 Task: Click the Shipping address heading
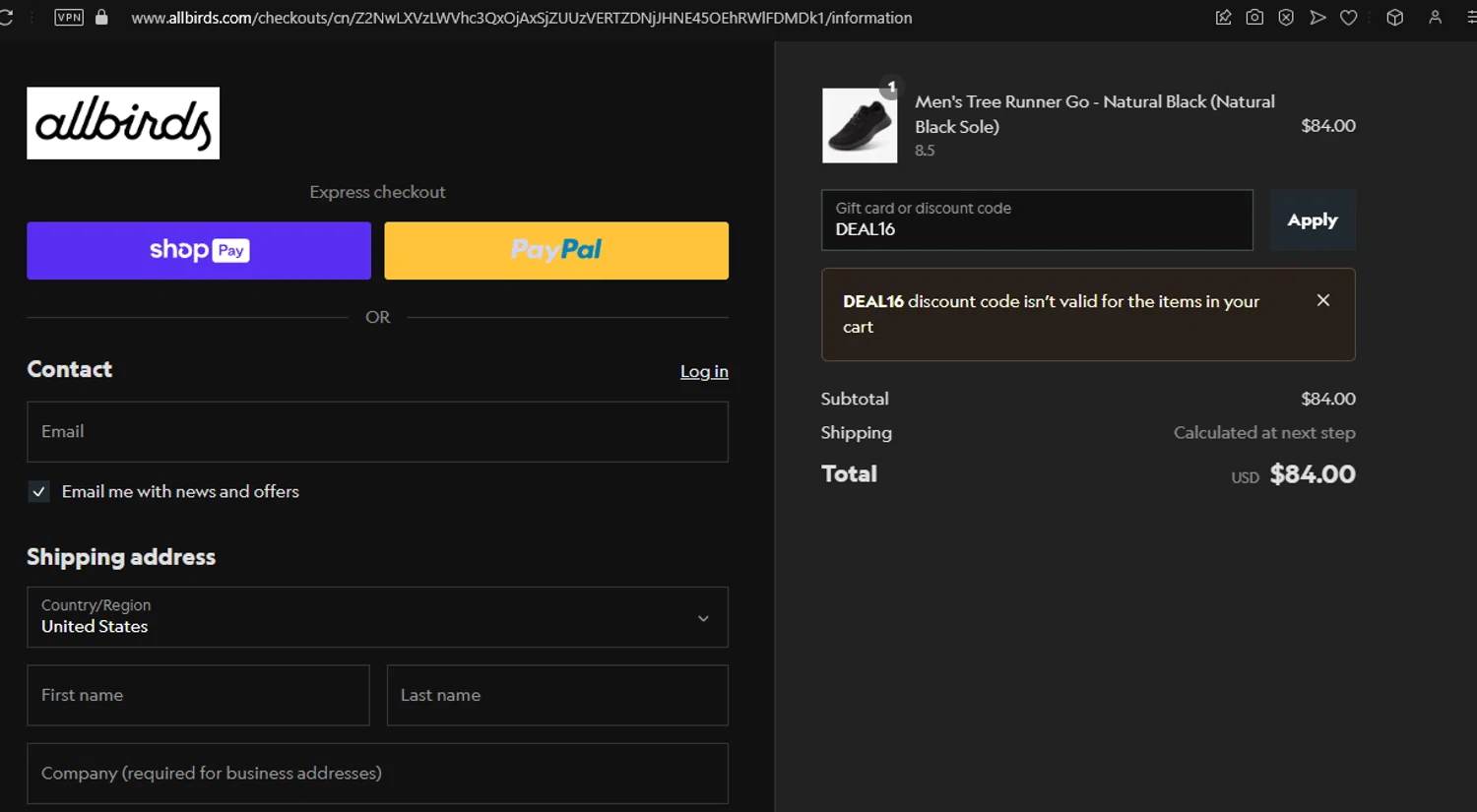pos(121,557)
